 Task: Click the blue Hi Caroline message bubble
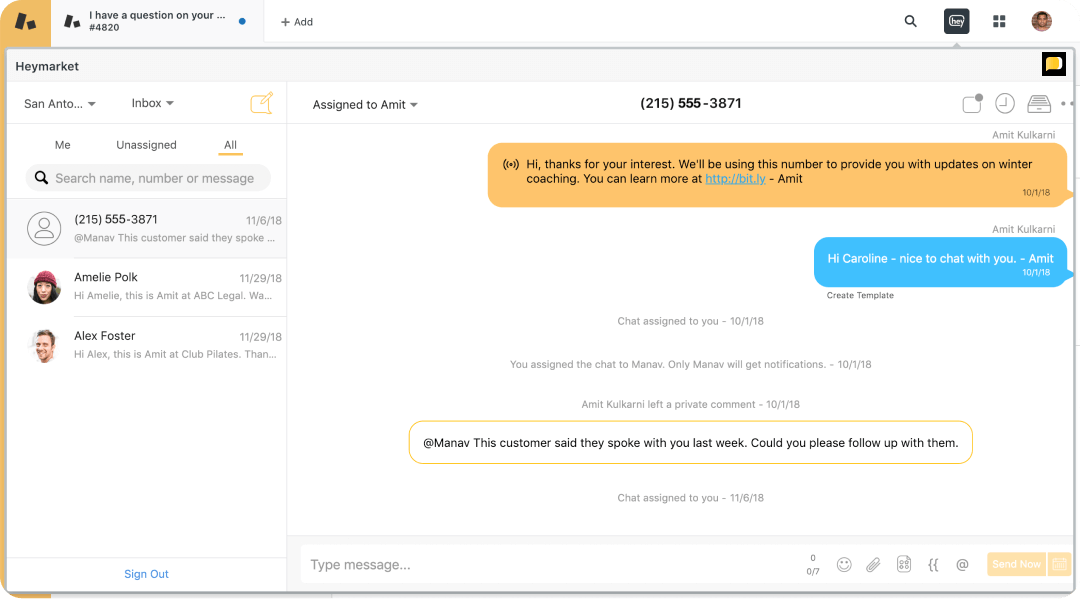coord(940,262)
